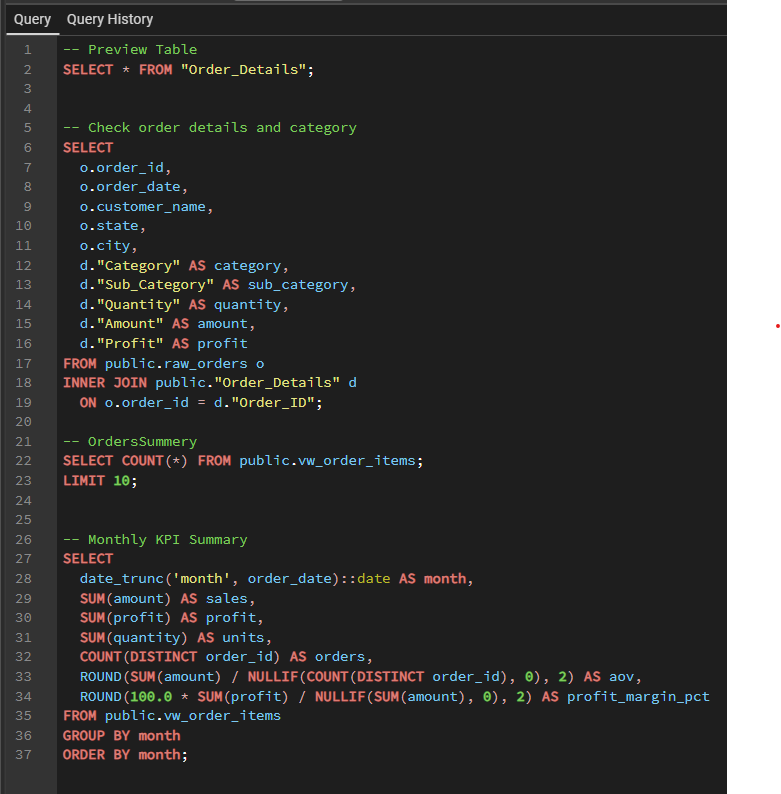
Task: Select the Query tab
Action: coord(32,19)
